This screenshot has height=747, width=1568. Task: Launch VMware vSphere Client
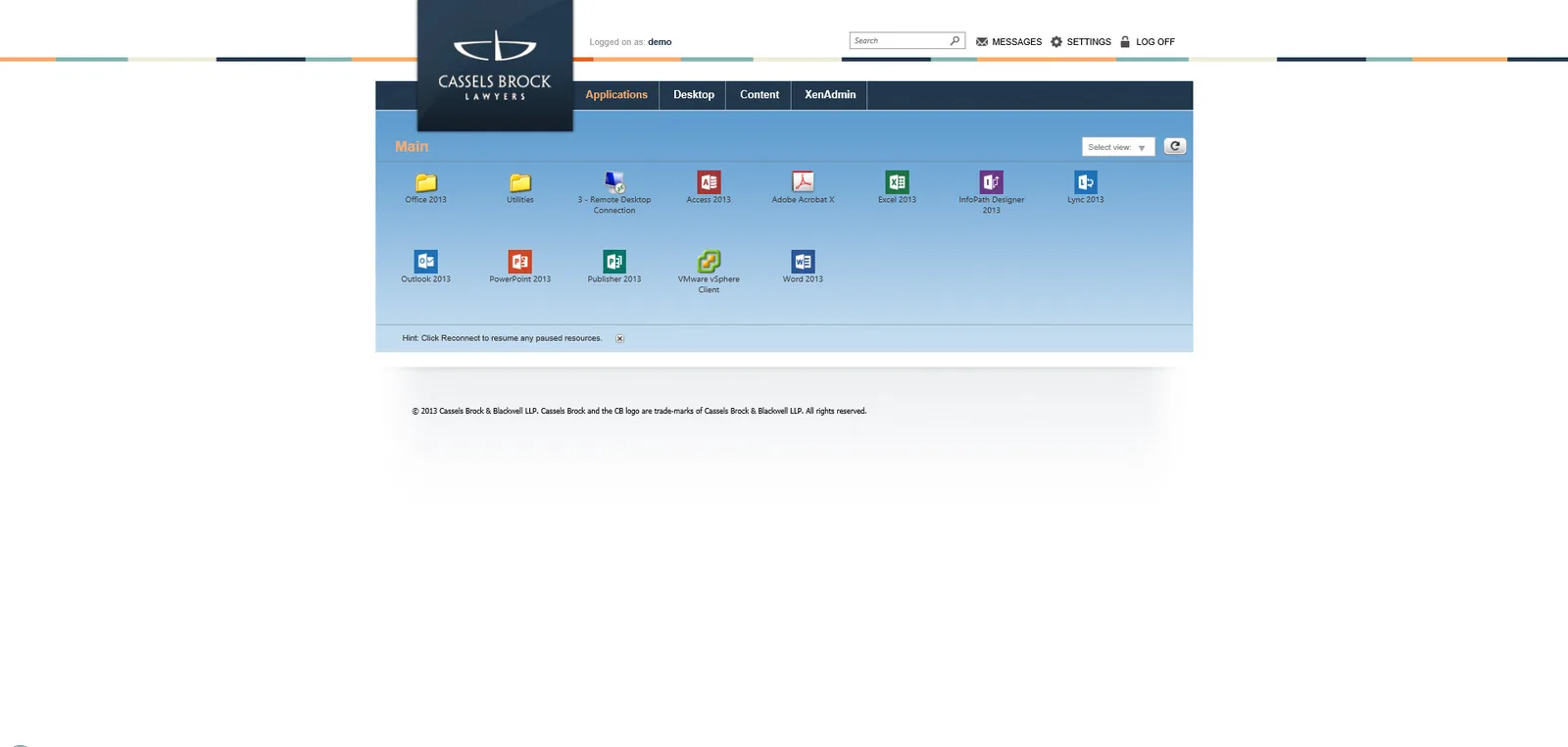pyautogui.click(x=709, y=262)
